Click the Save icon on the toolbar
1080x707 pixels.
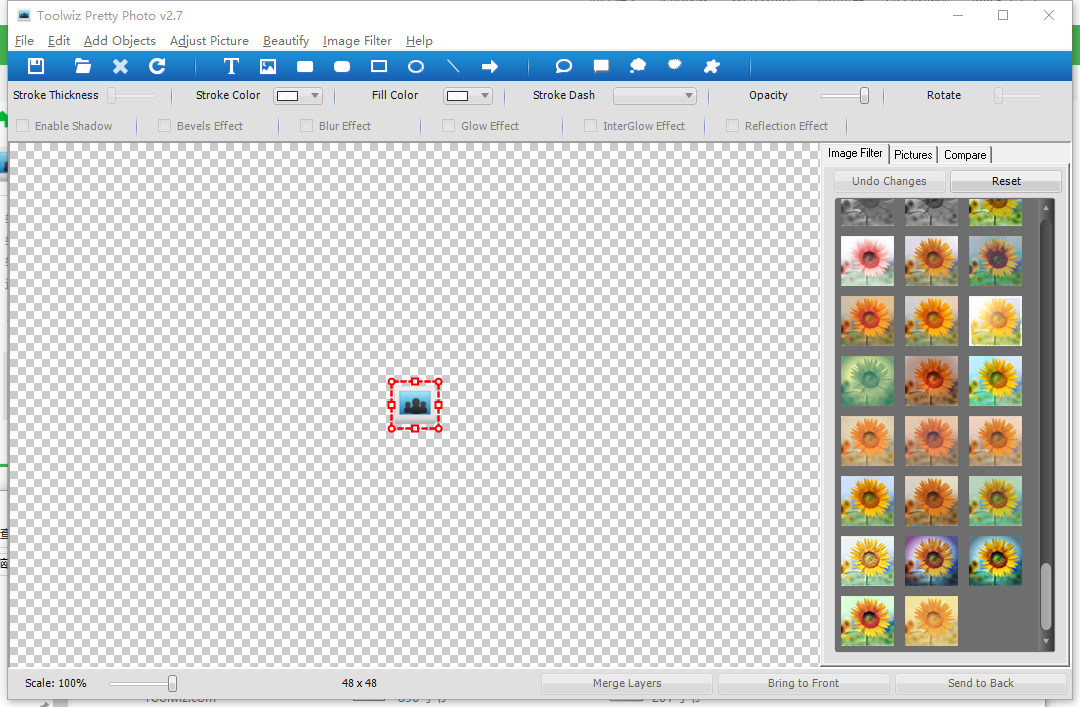click(x=35, y=66)
